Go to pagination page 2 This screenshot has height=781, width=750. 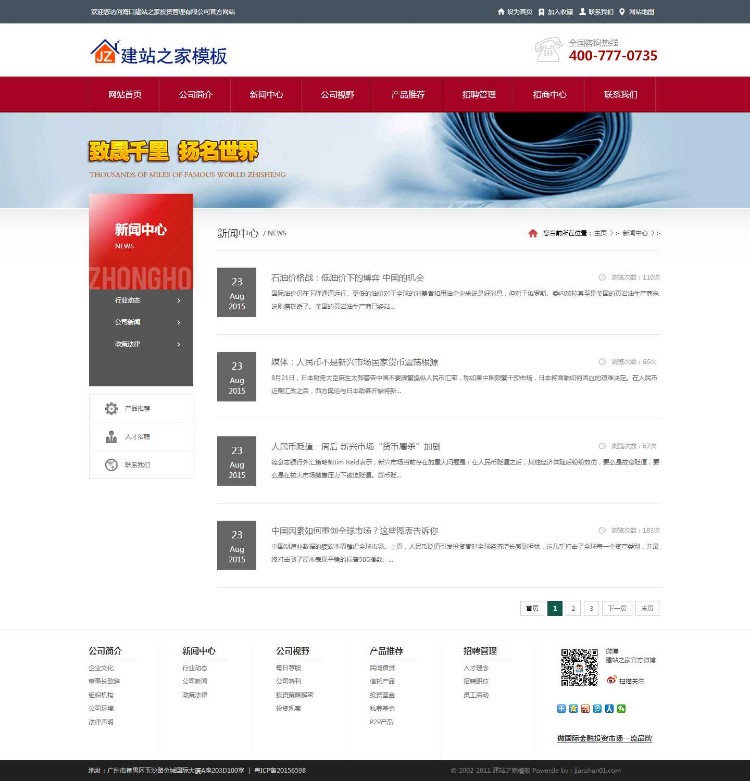(x=573, y=608)
